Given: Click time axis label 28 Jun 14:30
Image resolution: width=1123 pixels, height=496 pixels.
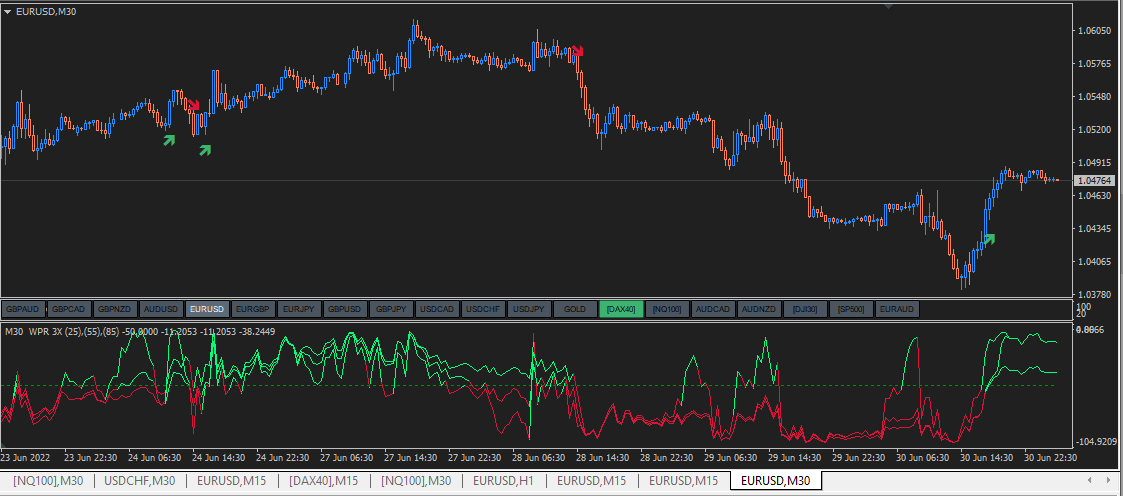Looking at the screenshot, I should pos(601,457).
